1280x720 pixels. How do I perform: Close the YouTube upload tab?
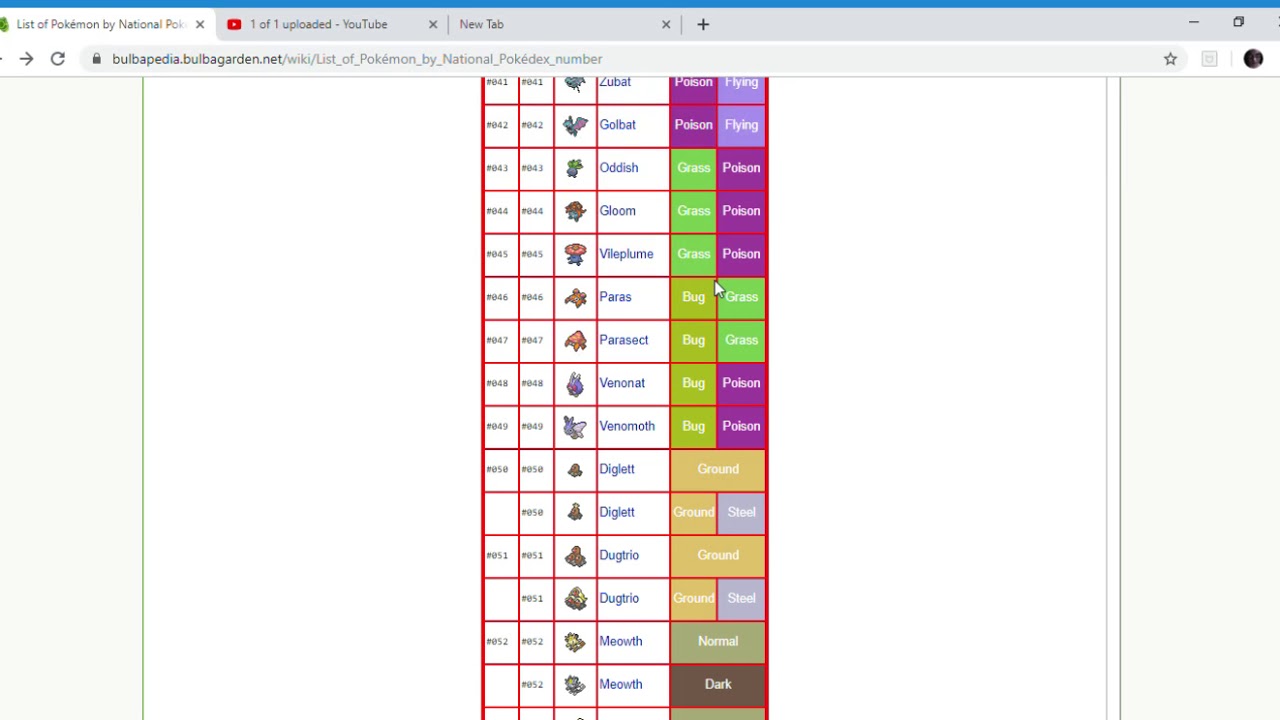[x=433, y=24]
